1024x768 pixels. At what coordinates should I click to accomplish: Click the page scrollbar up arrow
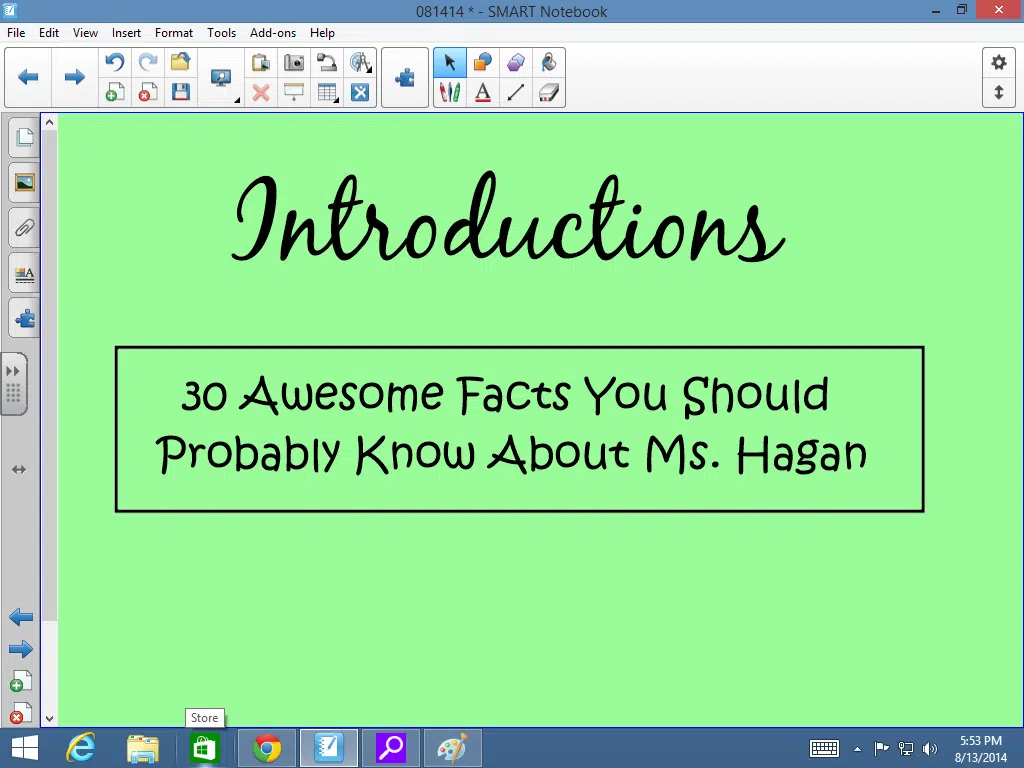pos(50,122)
